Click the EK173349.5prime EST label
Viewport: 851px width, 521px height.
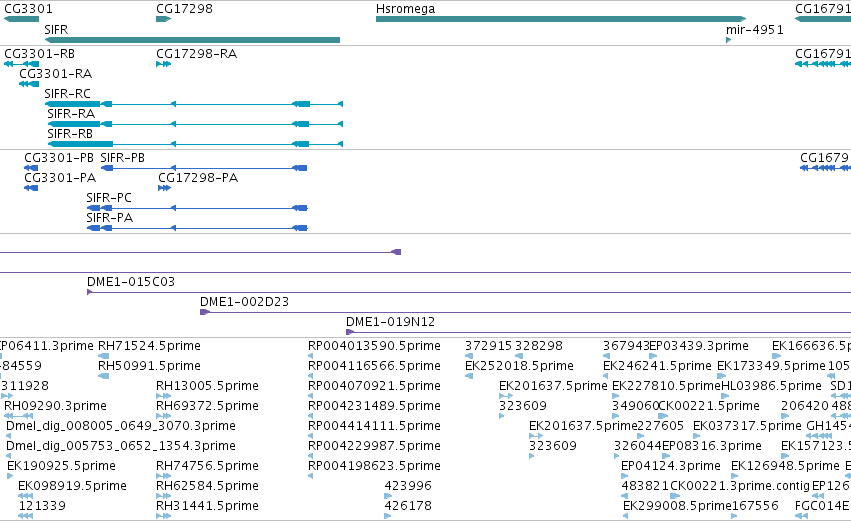[x=771, y=366]
